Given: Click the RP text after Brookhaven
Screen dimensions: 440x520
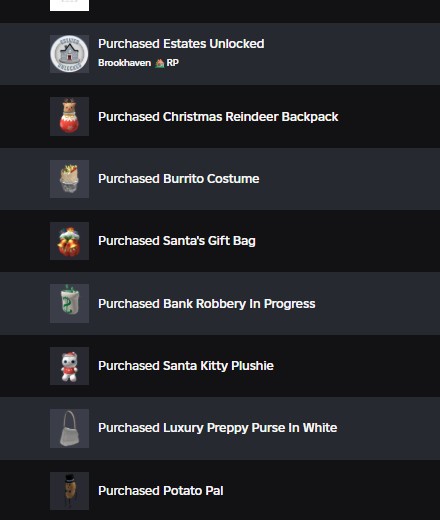Looking at the screenshot, I should coord(173,63).
